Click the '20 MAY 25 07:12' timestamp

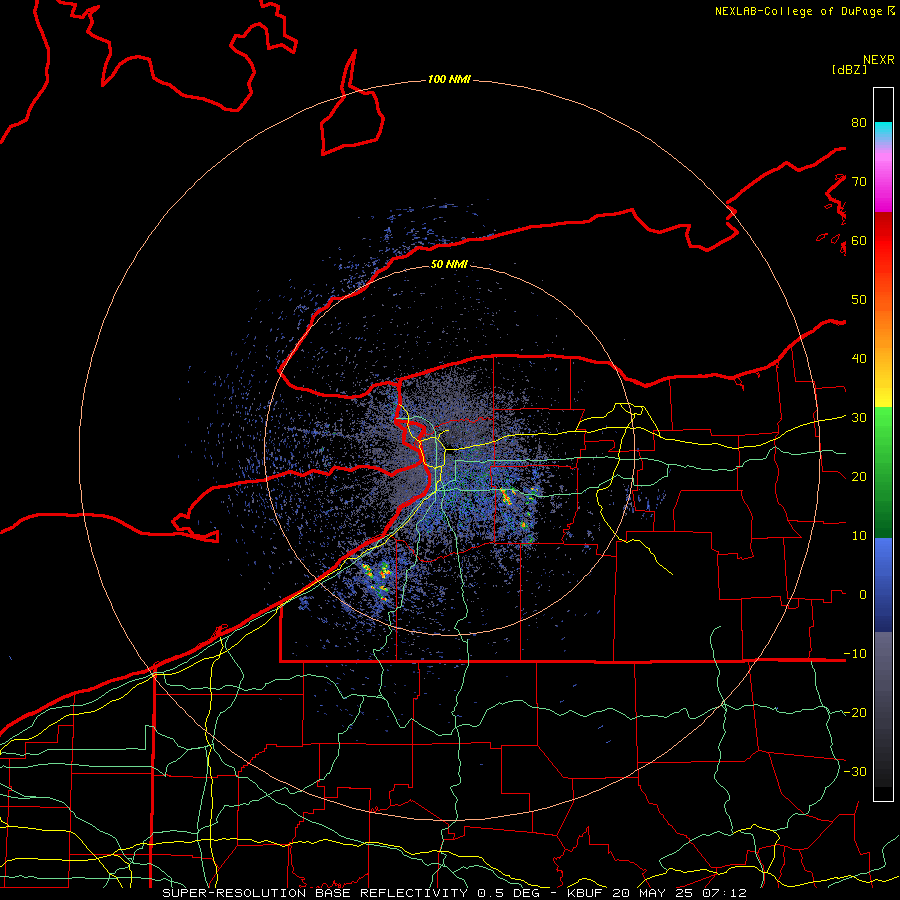point(680,893)
